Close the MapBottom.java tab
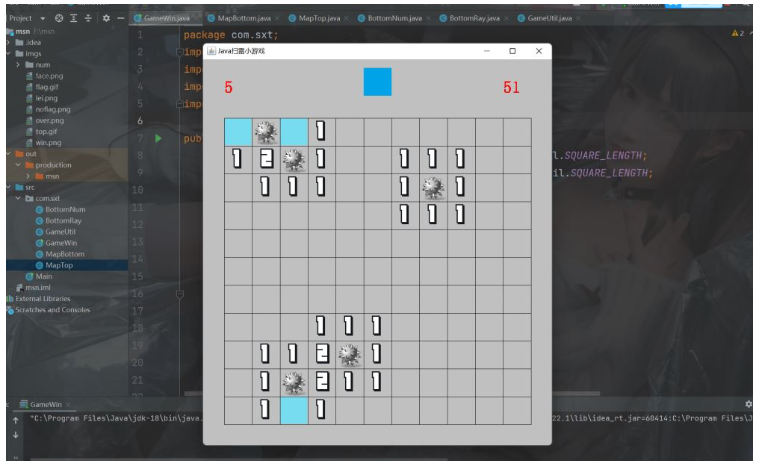The height and width of the screenshot is (461, 764). (x=277, y=19)
